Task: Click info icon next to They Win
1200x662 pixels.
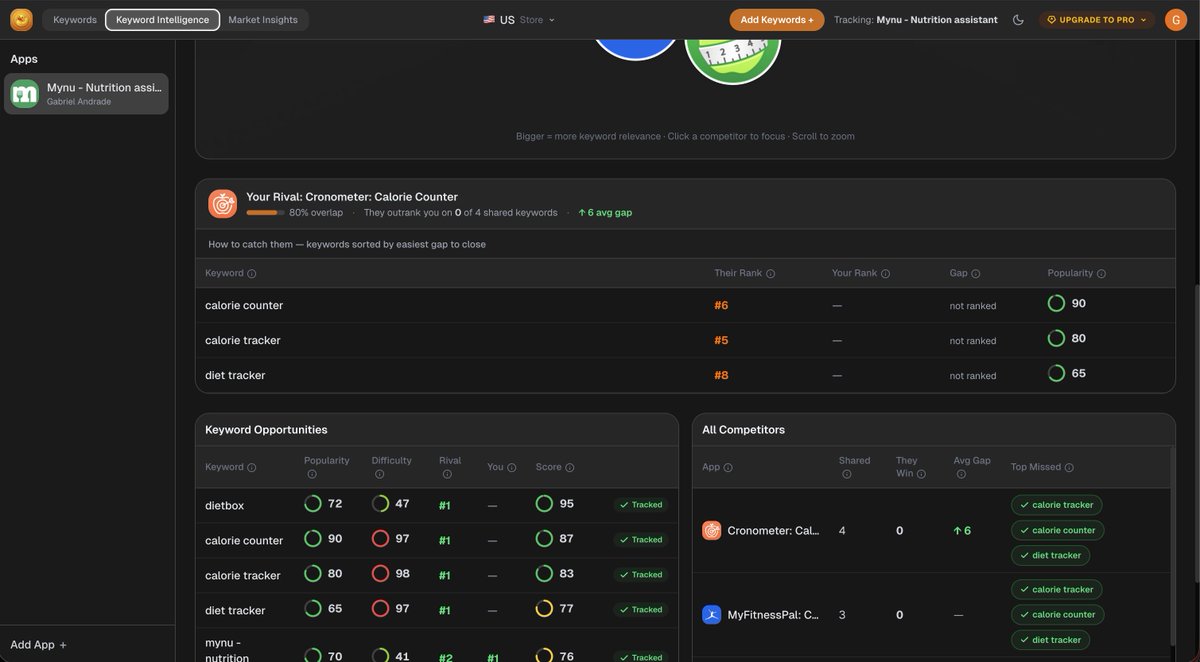Action: click(921, 475)
